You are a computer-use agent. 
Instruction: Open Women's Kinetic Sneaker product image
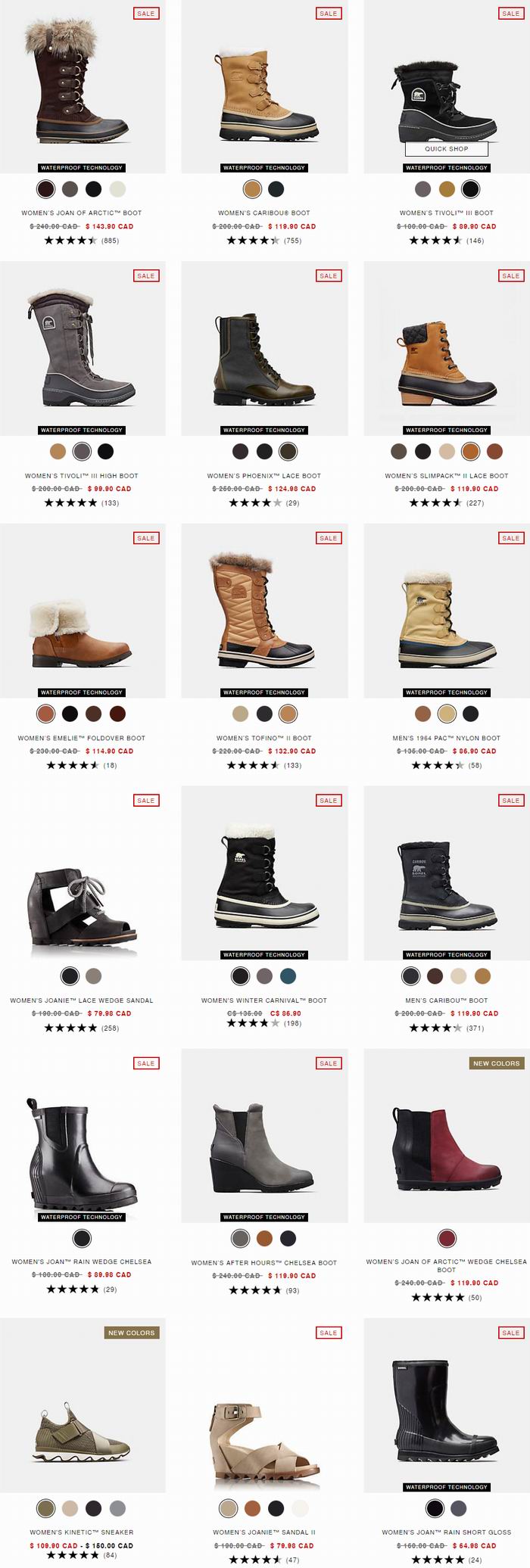83,1406
